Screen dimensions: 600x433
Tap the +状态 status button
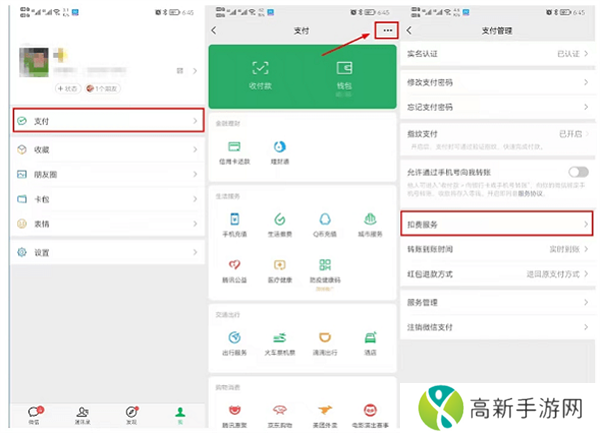68,89
